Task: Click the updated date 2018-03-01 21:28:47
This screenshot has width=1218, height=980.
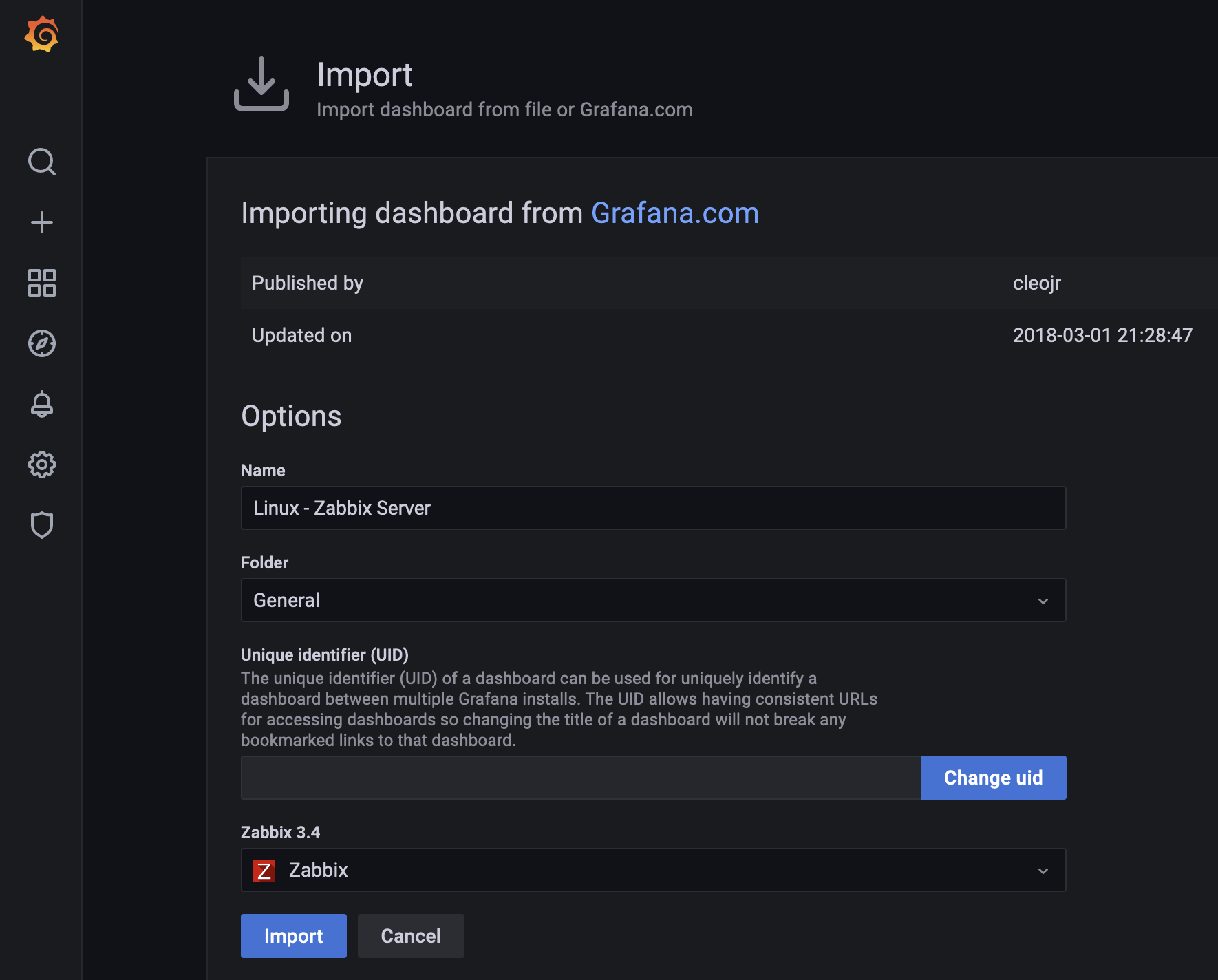Action: point(1102,335)
